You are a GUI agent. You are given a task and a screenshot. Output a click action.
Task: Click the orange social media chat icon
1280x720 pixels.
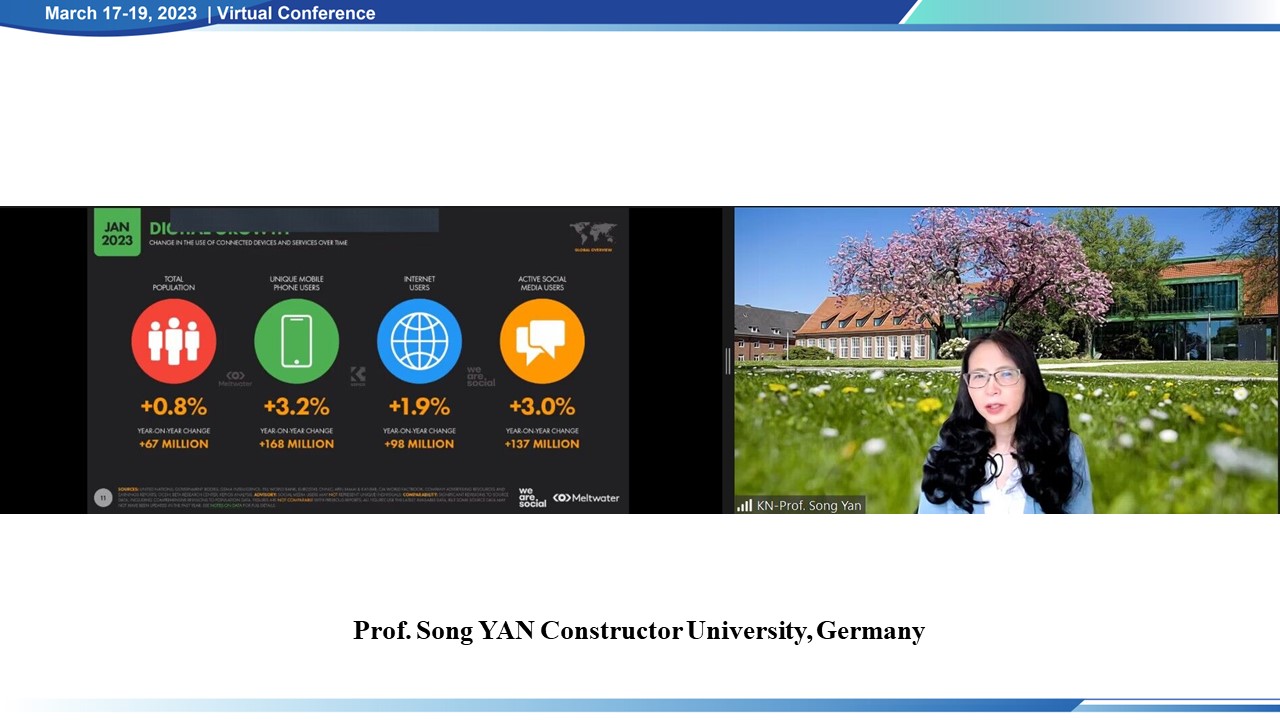pos(542,341)
